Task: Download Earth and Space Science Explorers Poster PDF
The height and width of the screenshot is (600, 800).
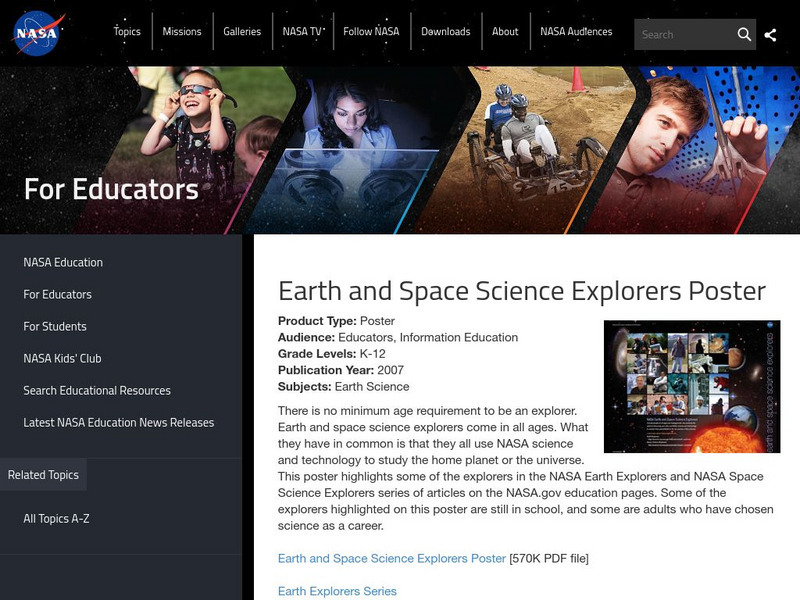Action: [x=392, y=559]
